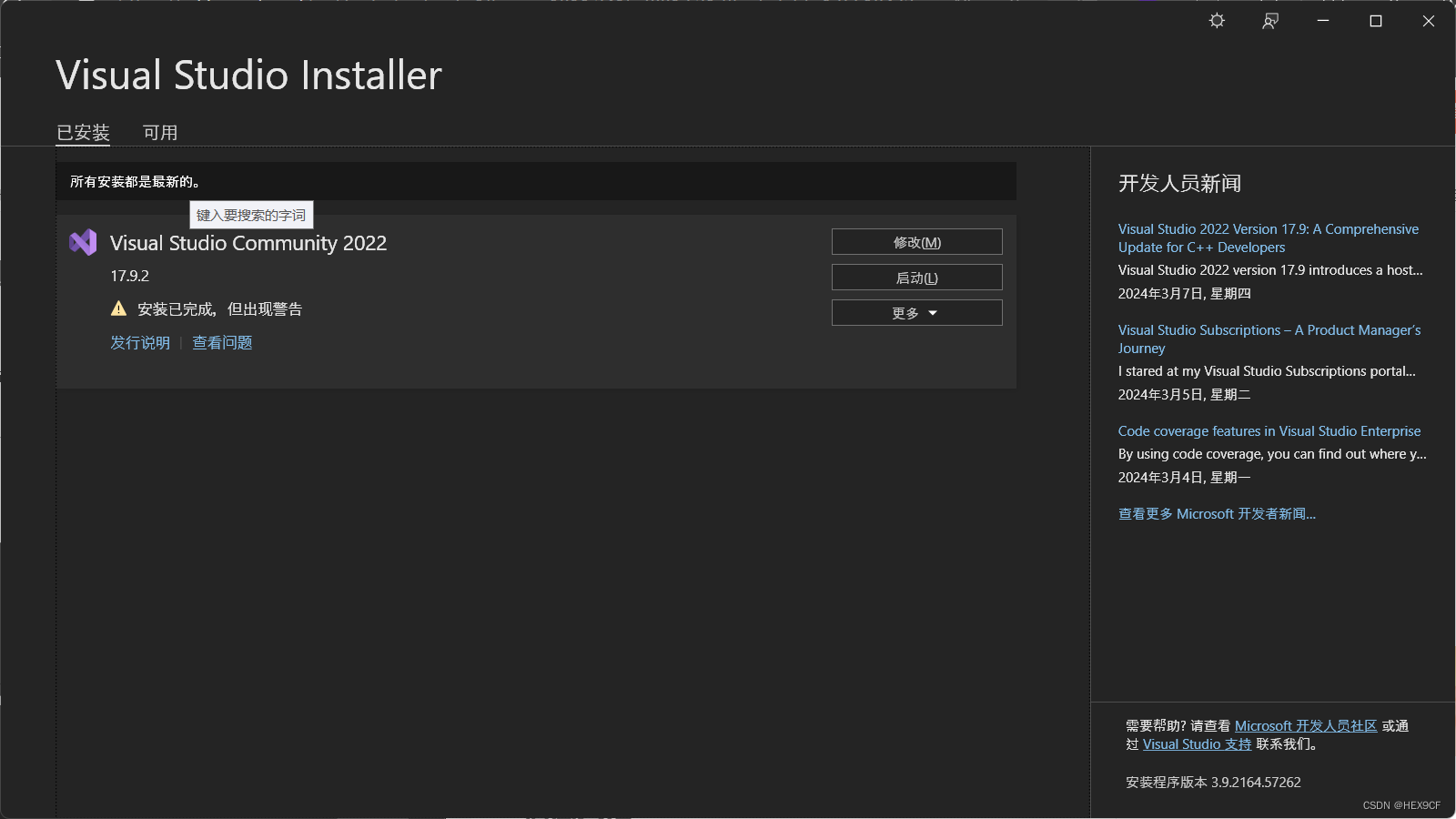Click the Visual Studio Community 2022 title
This screenshot has width=1456, height=819.
[x=248, y=243]
